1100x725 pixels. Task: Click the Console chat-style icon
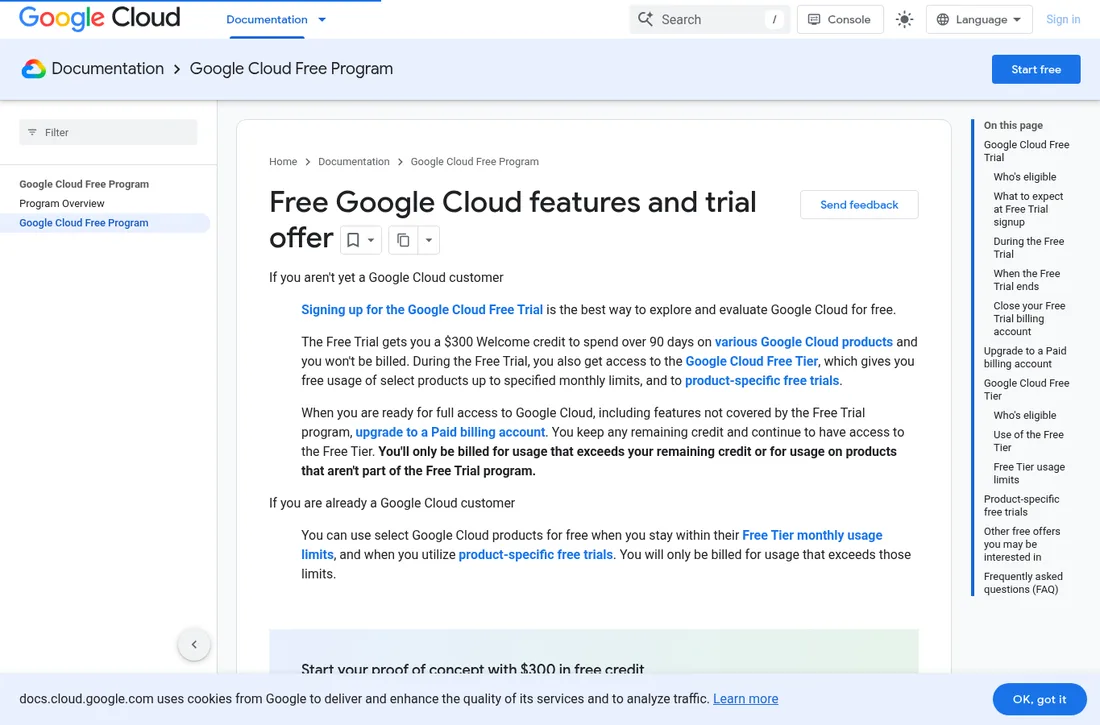click(814, 20)
